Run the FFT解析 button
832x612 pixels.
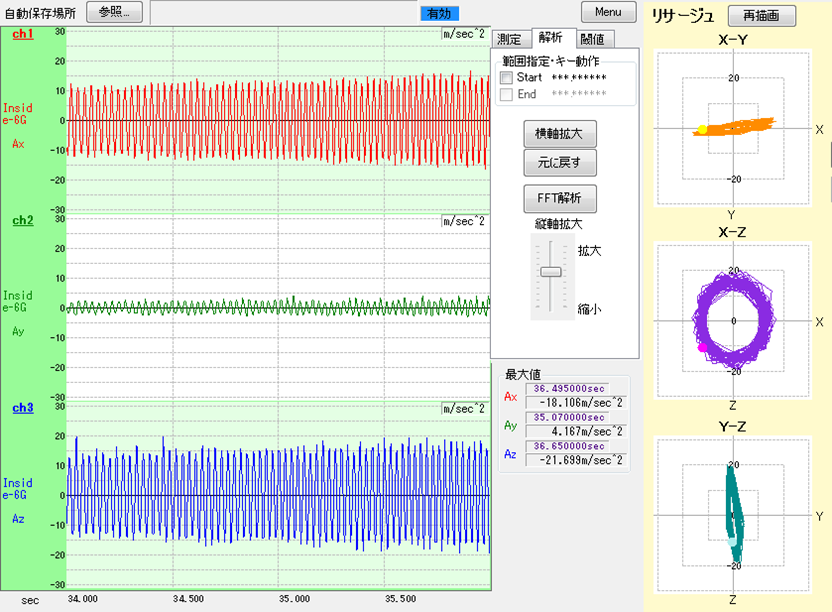[x=560, y=198]
